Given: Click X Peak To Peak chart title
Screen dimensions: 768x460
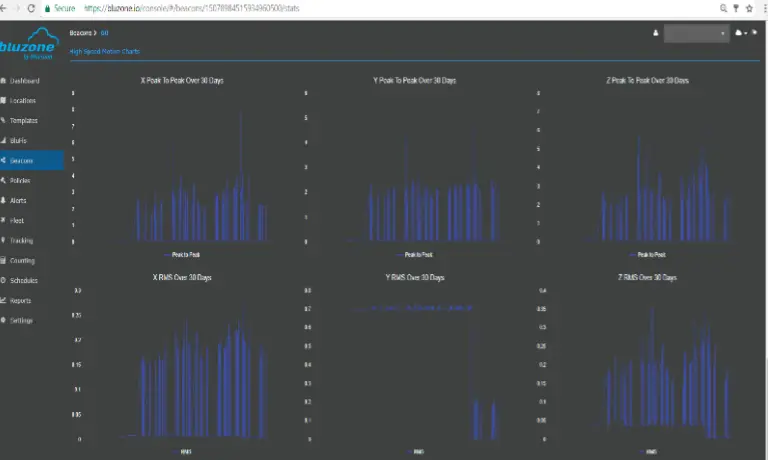Looking at the screenshot, I should click(182, 80).
